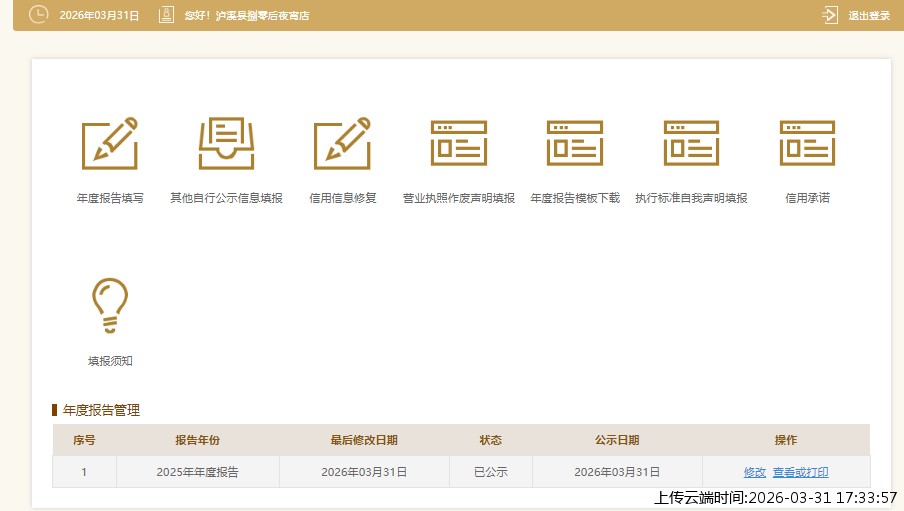Open 查看或打印 for the 2025 report
This screenshot has width=904, height=511.
(x=800, y=472)
